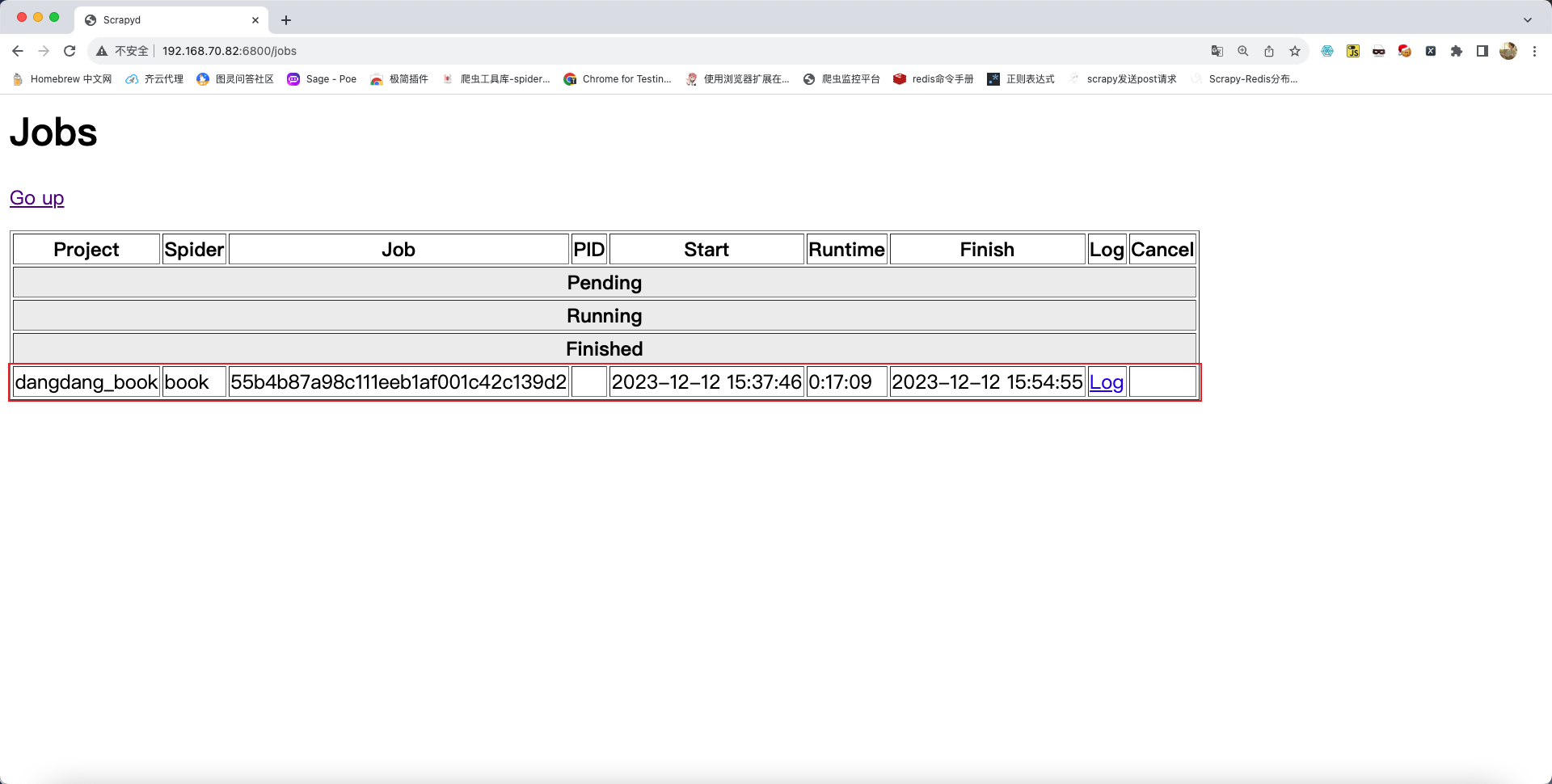Viewport: 1552px width, 784px height.
Task: Click the job ID 55b4b87a98c111eeb1af001c42c139d2
Action: (x=399, y=382)
